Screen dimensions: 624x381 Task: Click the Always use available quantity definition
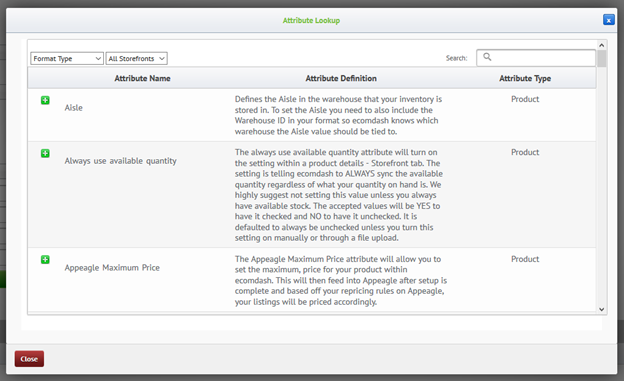pos(339,195)
